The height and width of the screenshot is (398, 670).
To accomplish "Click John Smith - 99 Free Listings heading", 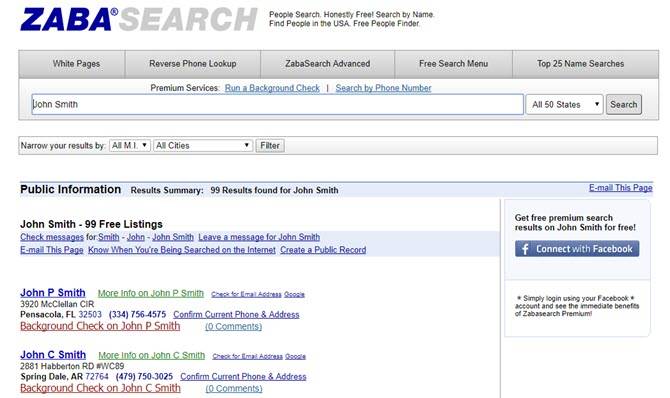I will point(91,224).
